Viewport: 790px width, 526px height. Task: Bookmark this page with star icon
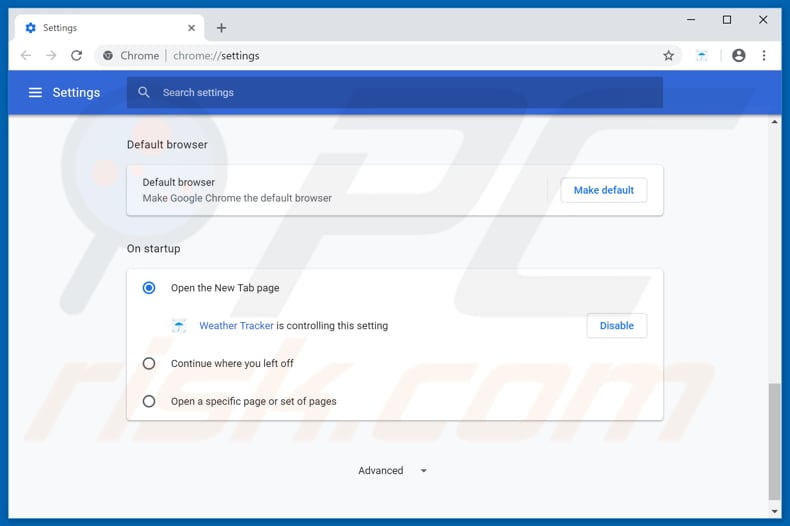668,55
